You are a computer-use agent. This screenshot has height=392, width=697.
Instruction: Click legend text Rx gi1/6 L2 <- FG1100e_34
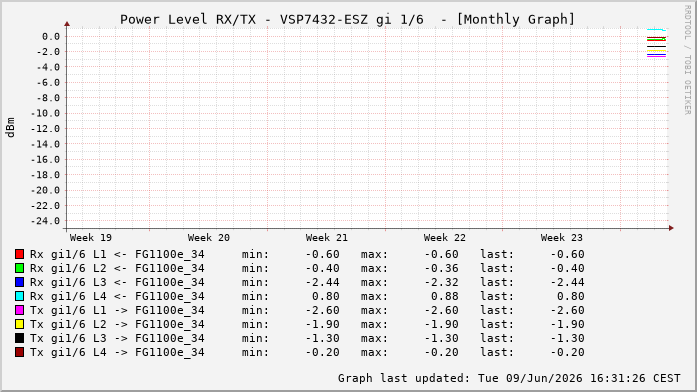coord(117,268)
